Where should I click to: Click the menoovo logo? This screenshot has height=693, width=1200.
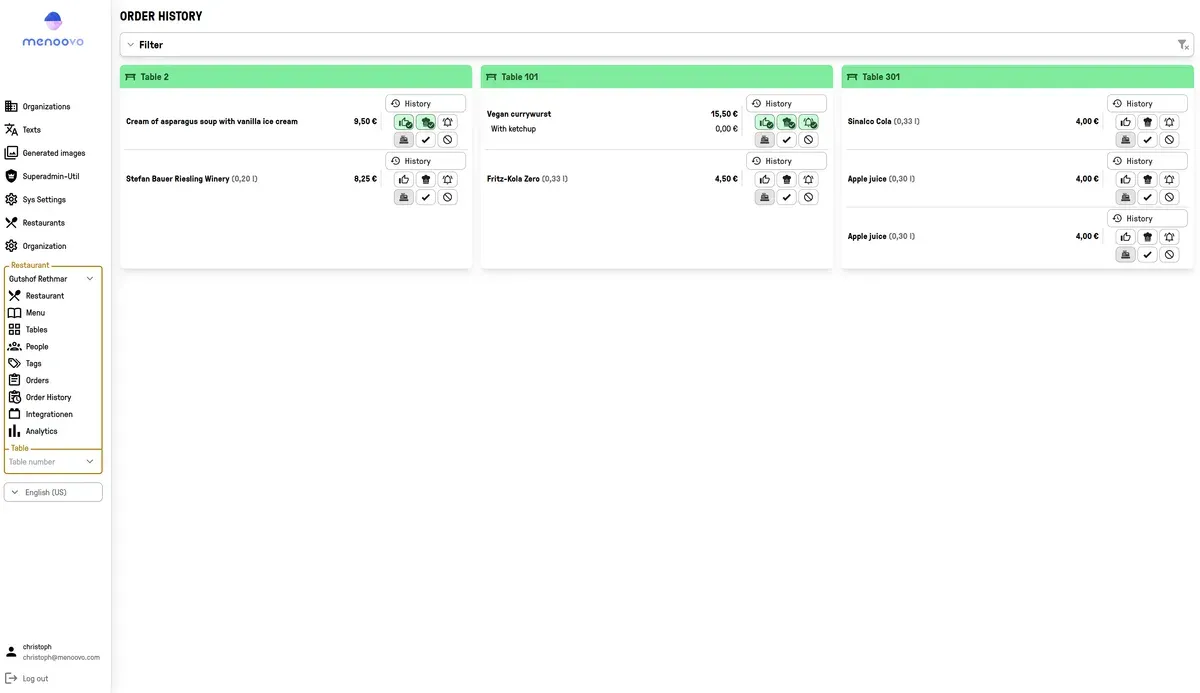coord(54,30)
